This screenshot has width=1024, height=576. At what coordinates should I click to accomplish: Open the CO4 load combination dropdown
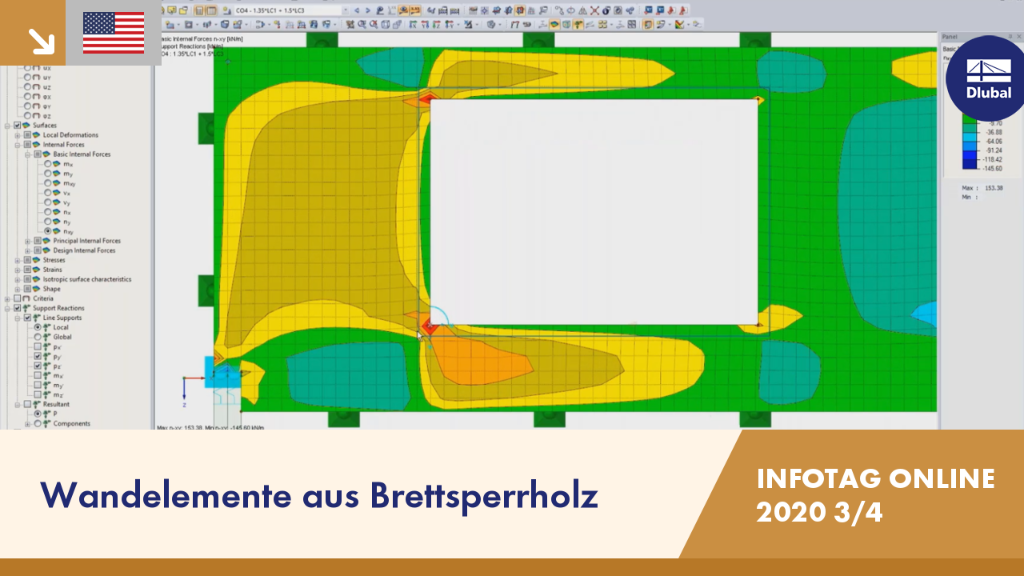[345, 10]
